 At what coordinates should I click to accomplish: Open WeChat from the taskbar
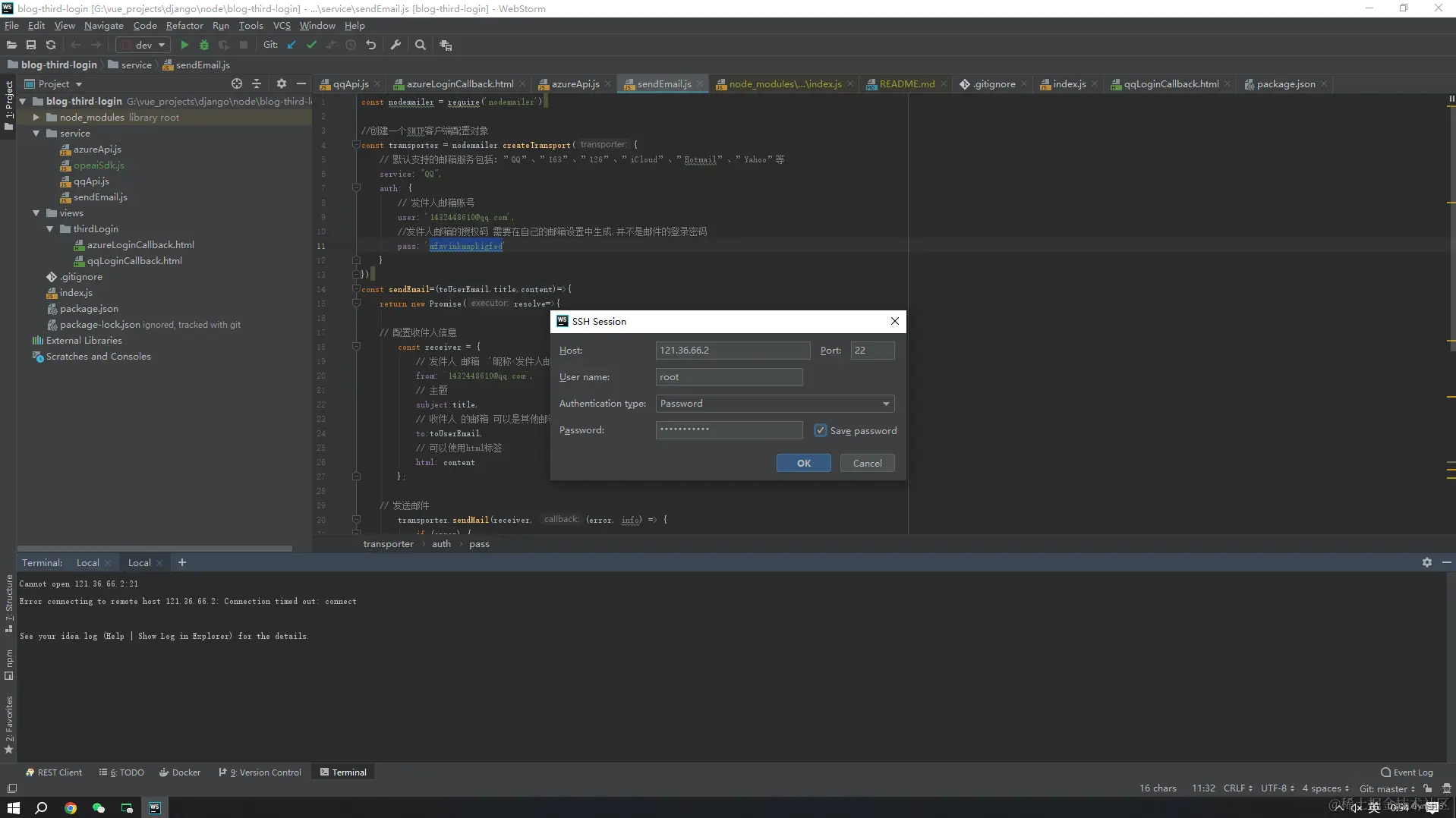click(99, 807)
